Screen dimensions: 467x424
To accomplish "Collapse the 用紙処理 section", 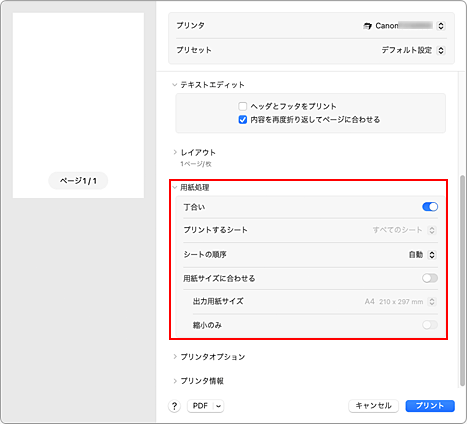I will (x=175, y=187).
